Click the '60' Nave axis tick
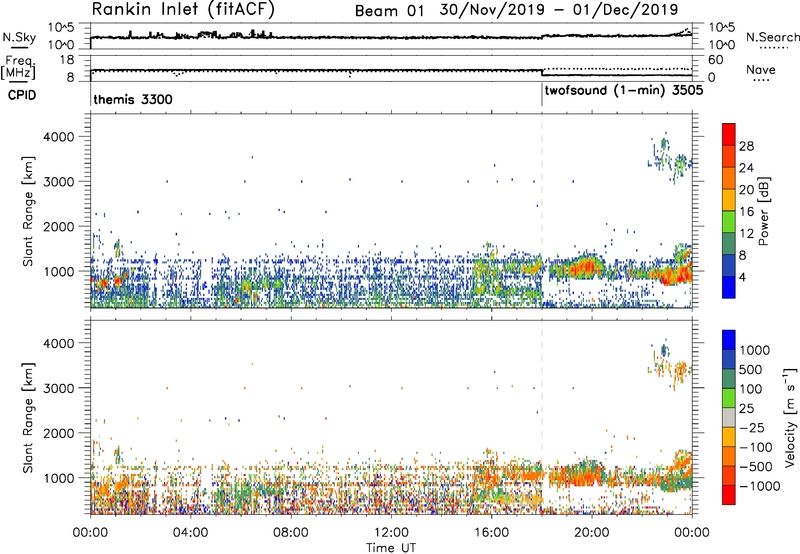 pyautogui.click(x=716, y=60)
